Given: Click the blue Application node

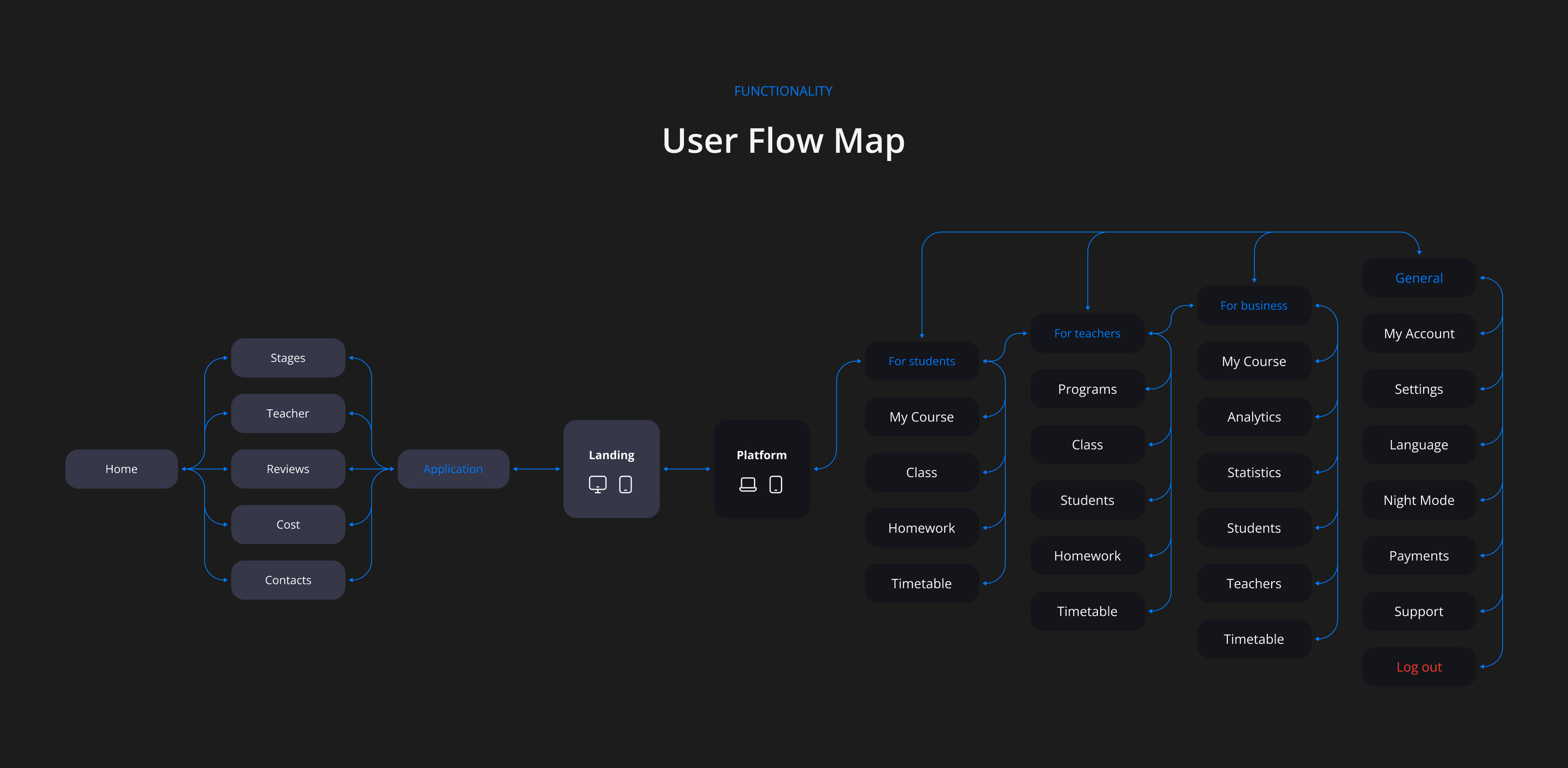Looking at the screenshot, I should pos(453,469).
